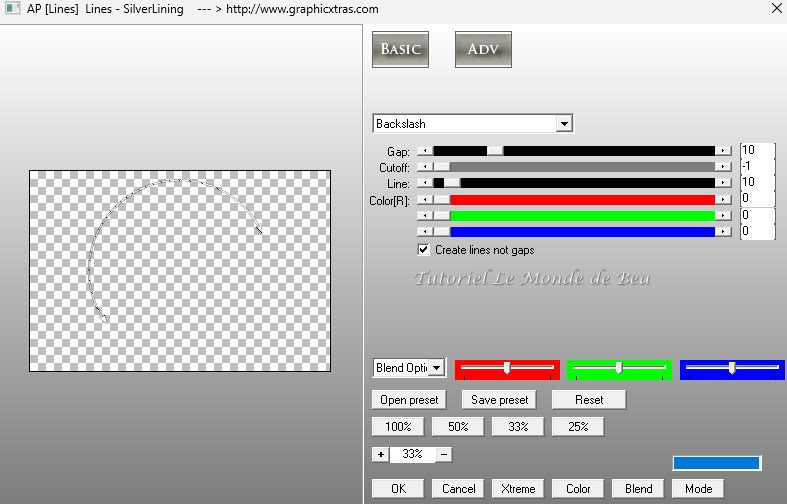Set preview zoom to 33% button

[x=518, y=427]
